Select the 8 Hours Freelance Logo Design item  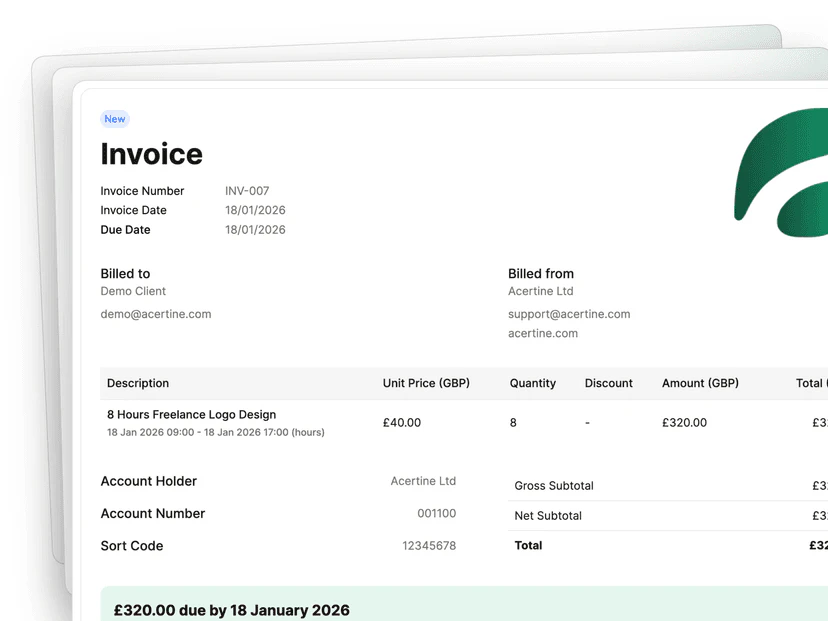point(191,415)
